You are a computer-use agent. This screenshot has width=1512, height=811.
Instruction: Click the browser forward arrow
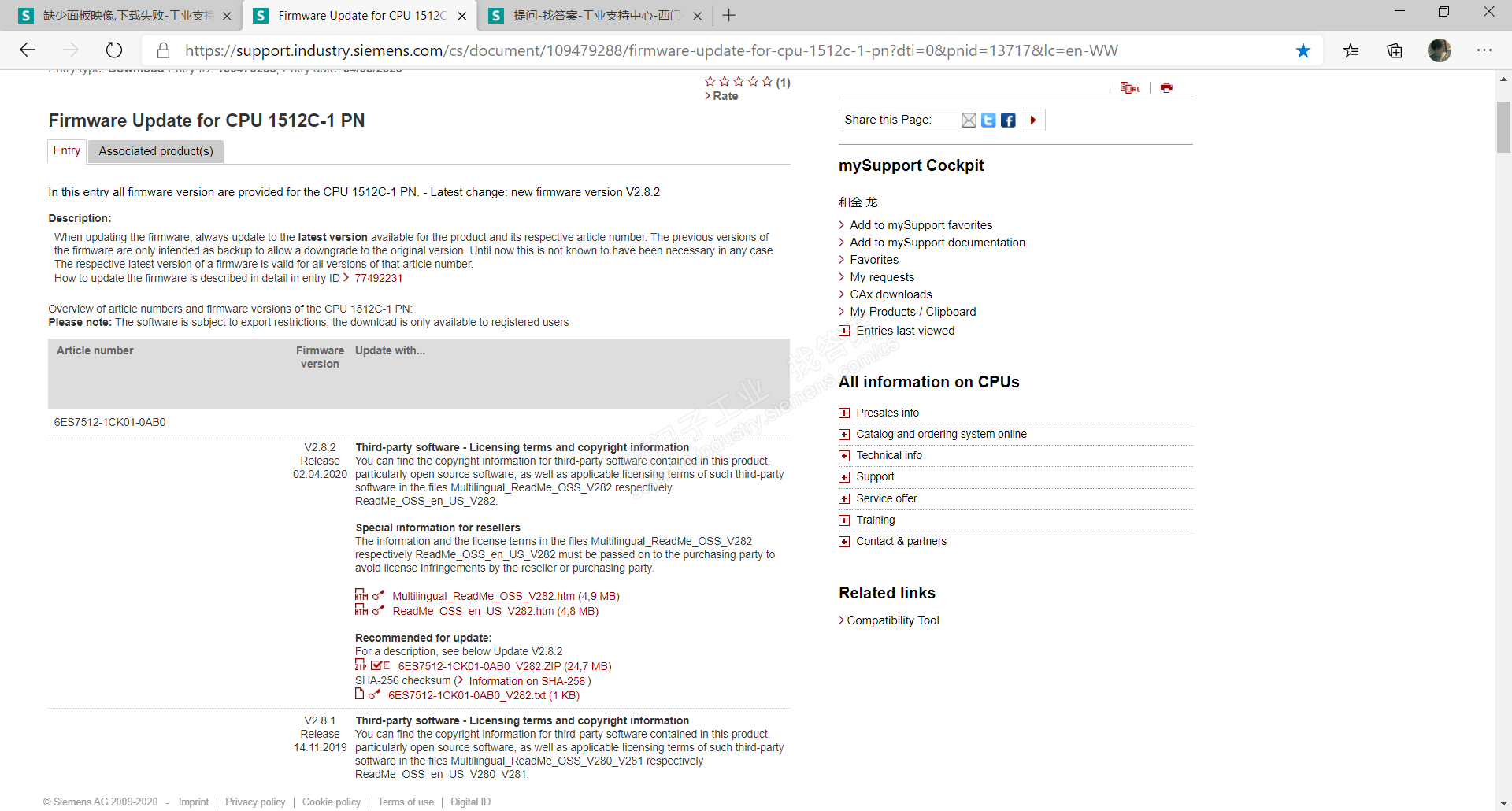(71, 50)
